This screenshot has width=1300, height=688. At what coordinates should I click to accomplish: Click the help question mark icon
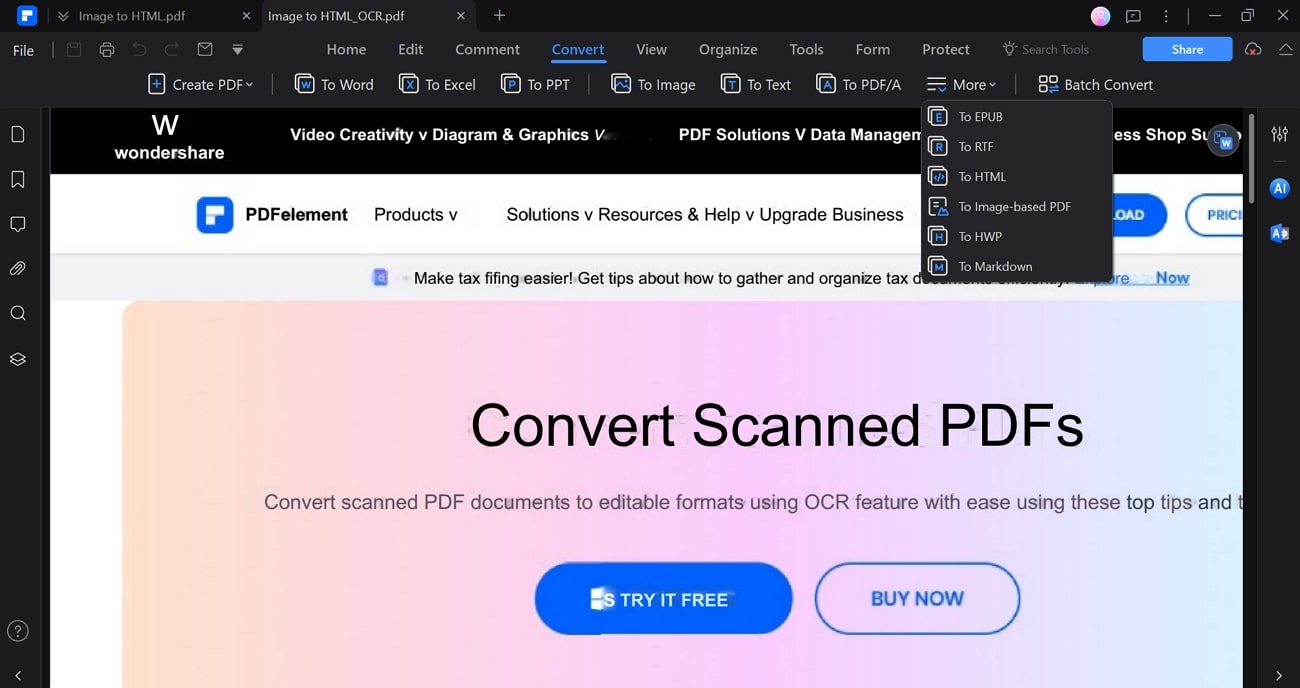[18, 631]
